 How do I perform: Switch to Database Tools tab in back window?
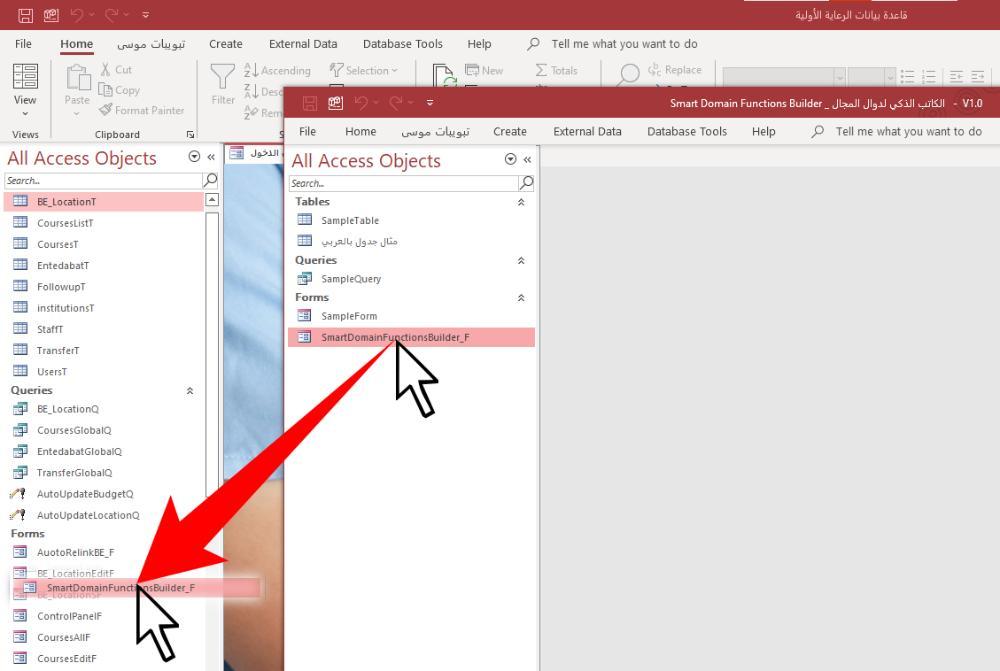(402, 44)
